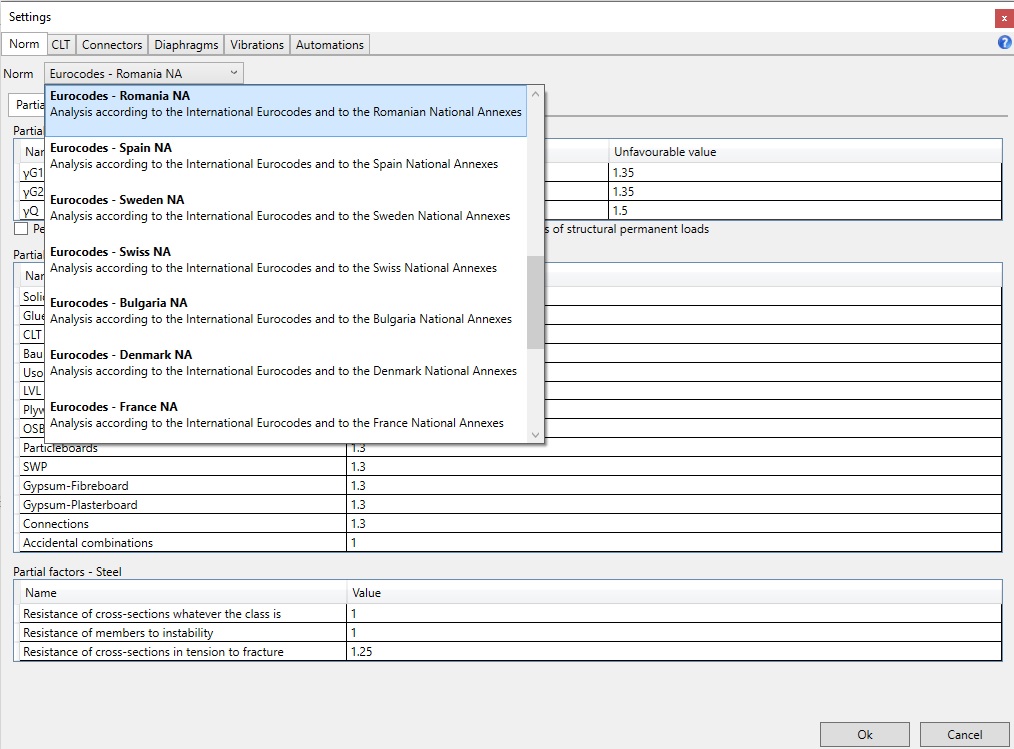Close the Settings window
Screen dimensions: 1014x749
tap(1004, 18)
